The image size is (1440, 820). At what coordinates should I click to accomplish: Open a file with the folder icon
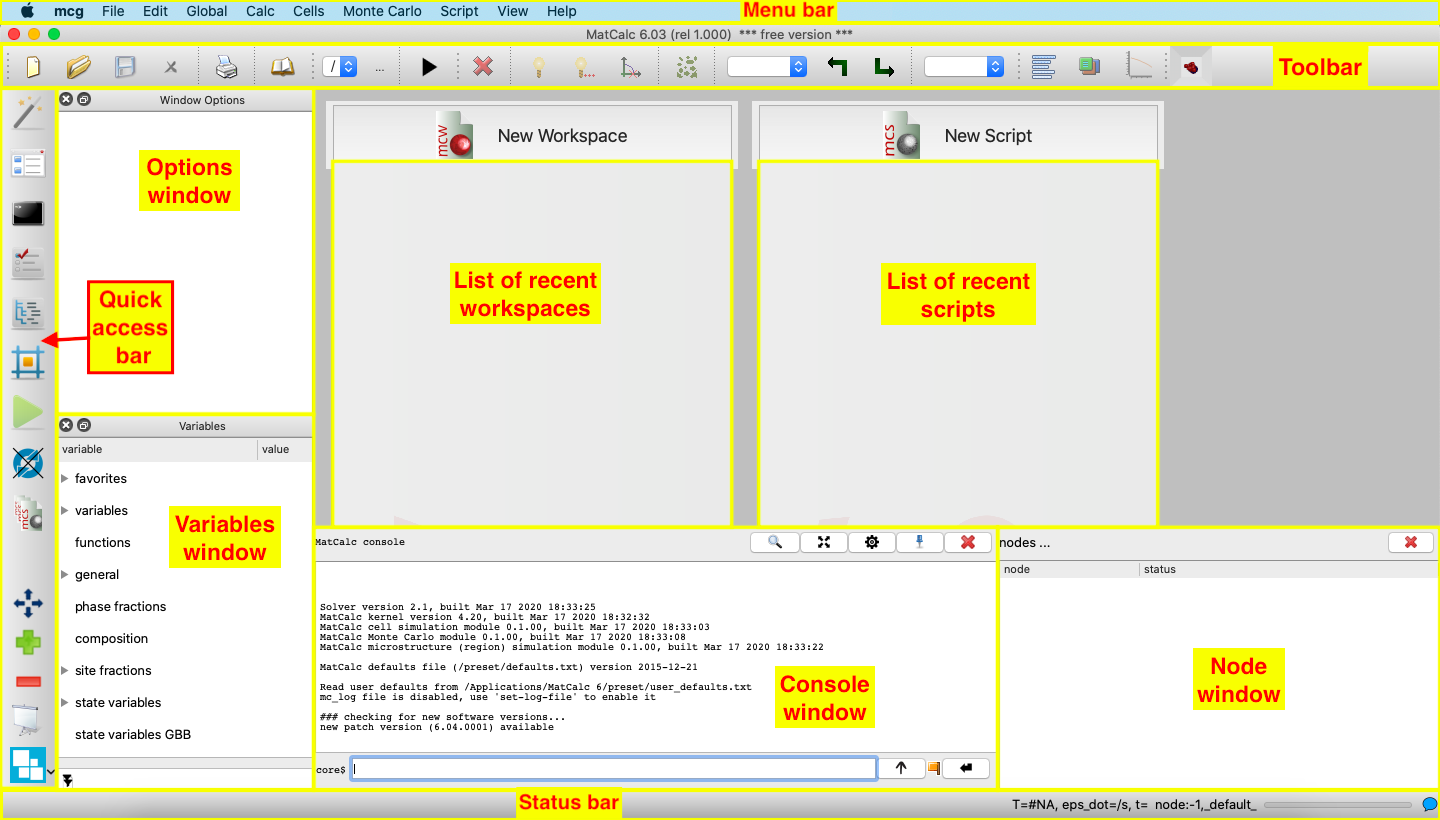coord(79,67)
